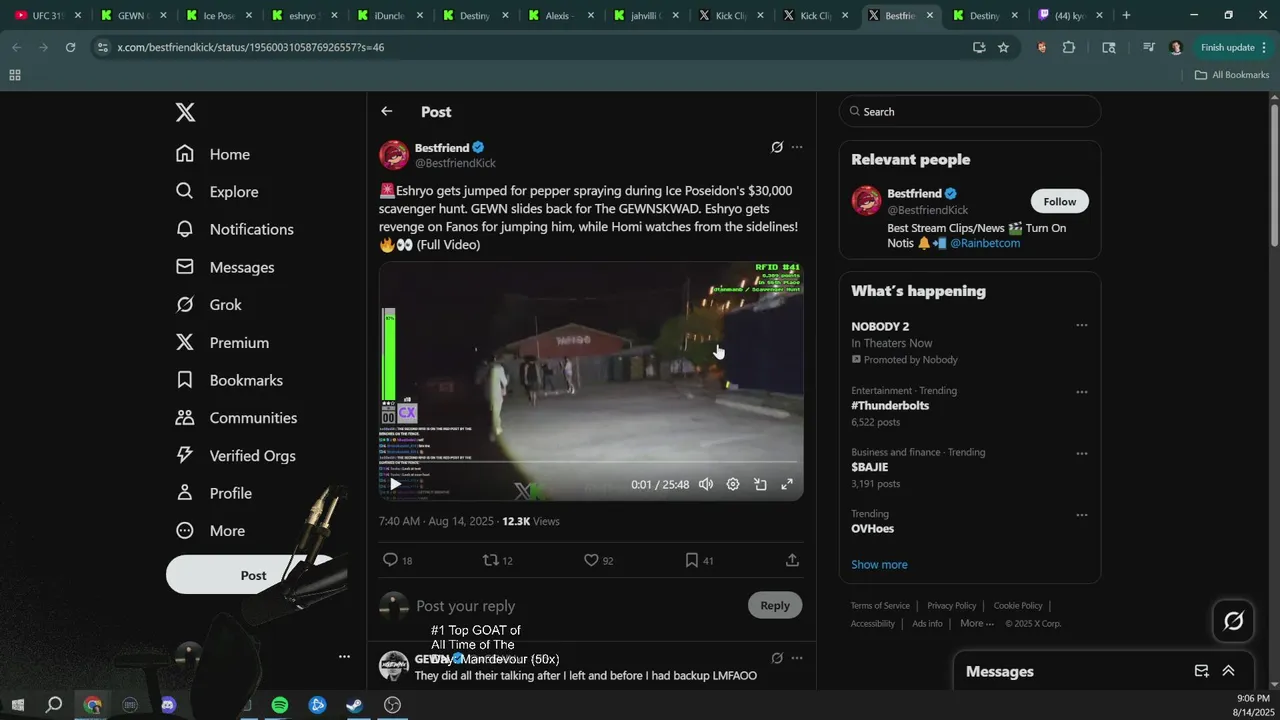
Task: Open Verified Orgs in the sidebar
Action: click(235, 456)
